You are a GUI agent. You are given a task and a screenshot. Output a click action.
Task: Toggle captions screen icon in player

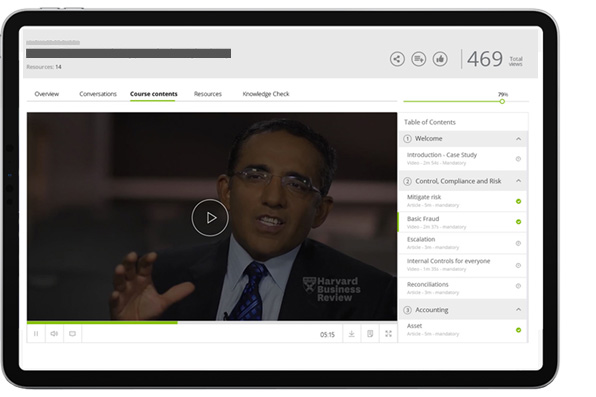click(x=72, y=333)
